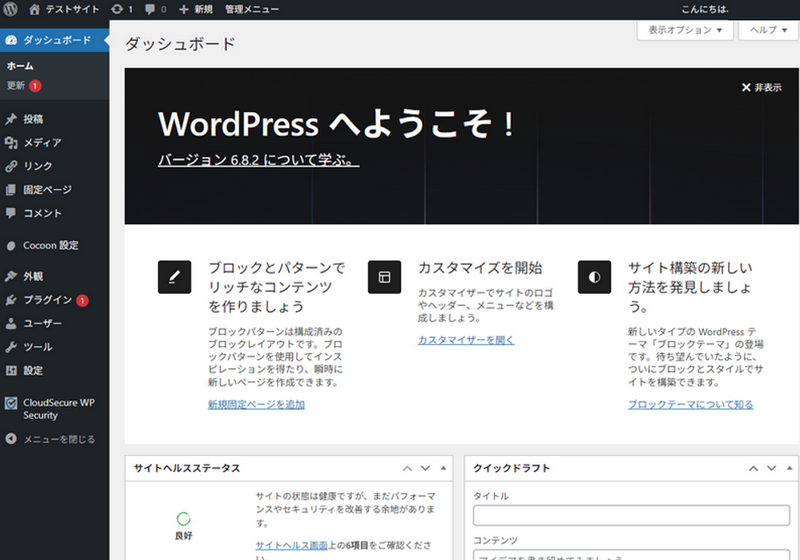Image resolution: width=800 pixels, height=560 pixels.
Task: Select ホーム in the dashboard submenu
Action: pyautogui.click(x=20, y=66)
